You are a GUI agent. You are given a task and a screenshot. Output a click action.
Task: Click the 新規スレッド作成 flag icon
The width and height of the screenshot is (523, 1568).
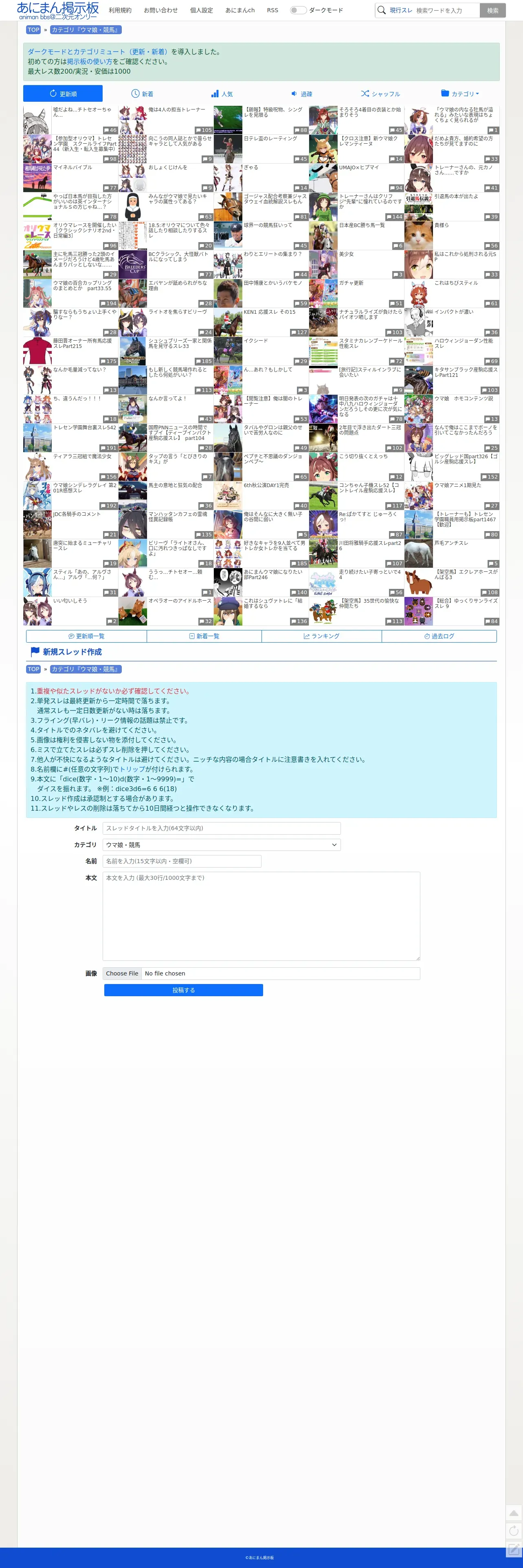(x=35, y=651)
